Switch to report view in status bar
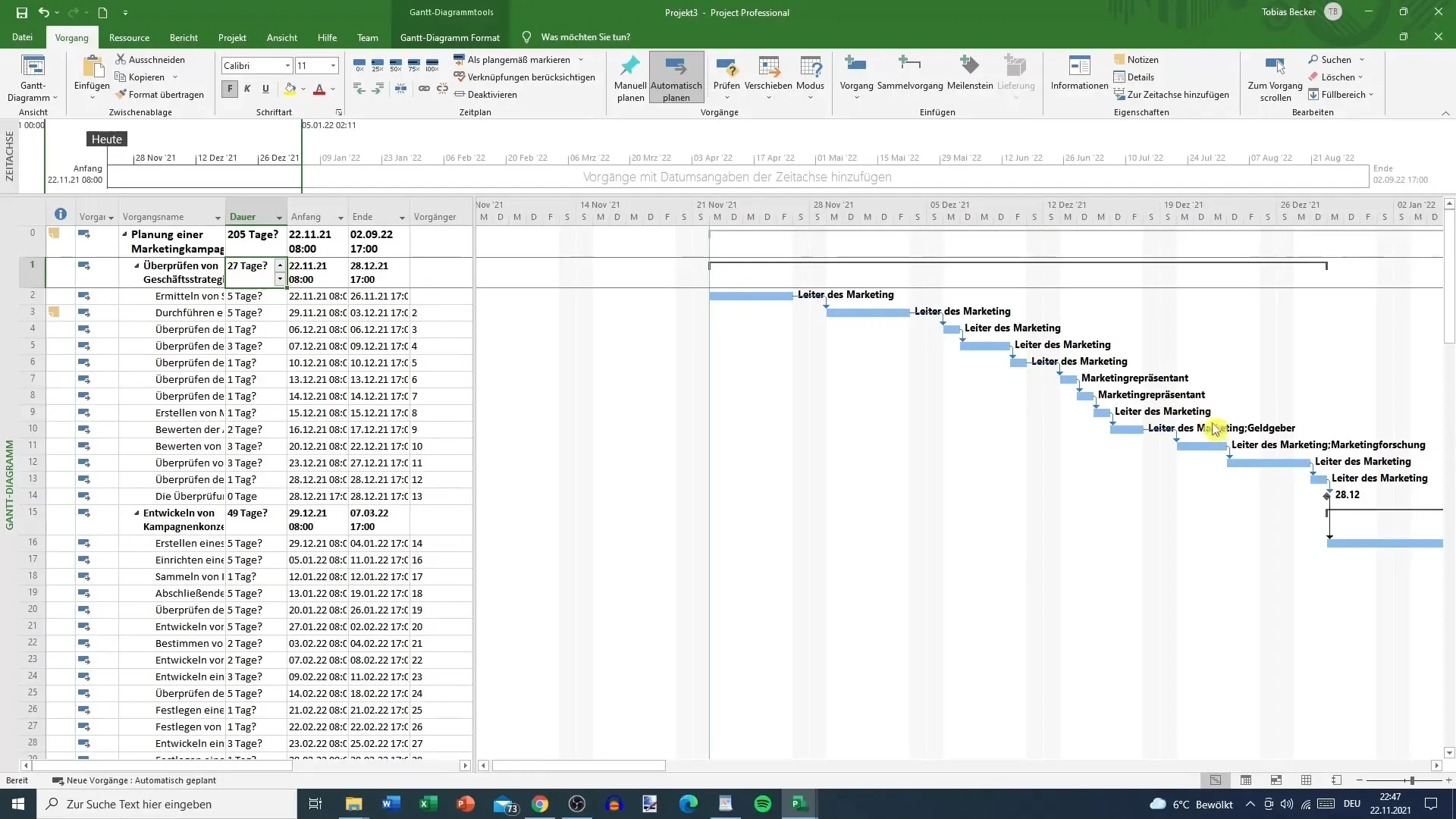 [1336, 780]
